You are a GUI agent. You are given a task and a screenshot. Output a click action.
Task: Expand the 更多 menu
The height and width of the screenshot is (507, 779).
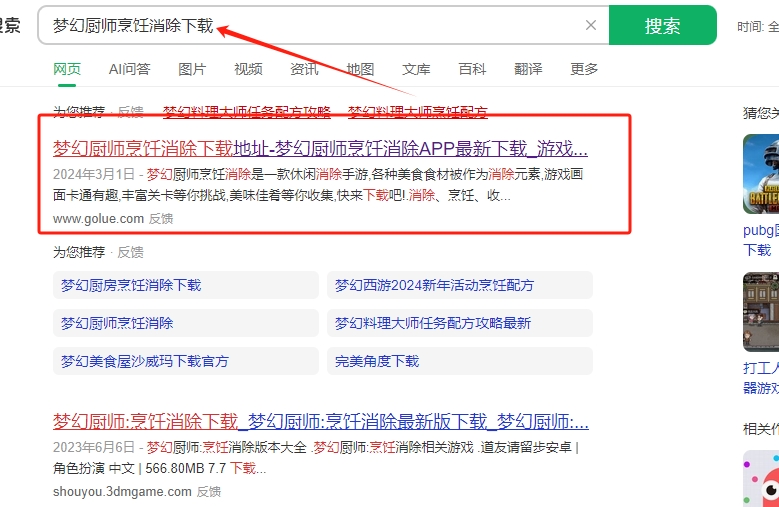click(x=584, y=69)
